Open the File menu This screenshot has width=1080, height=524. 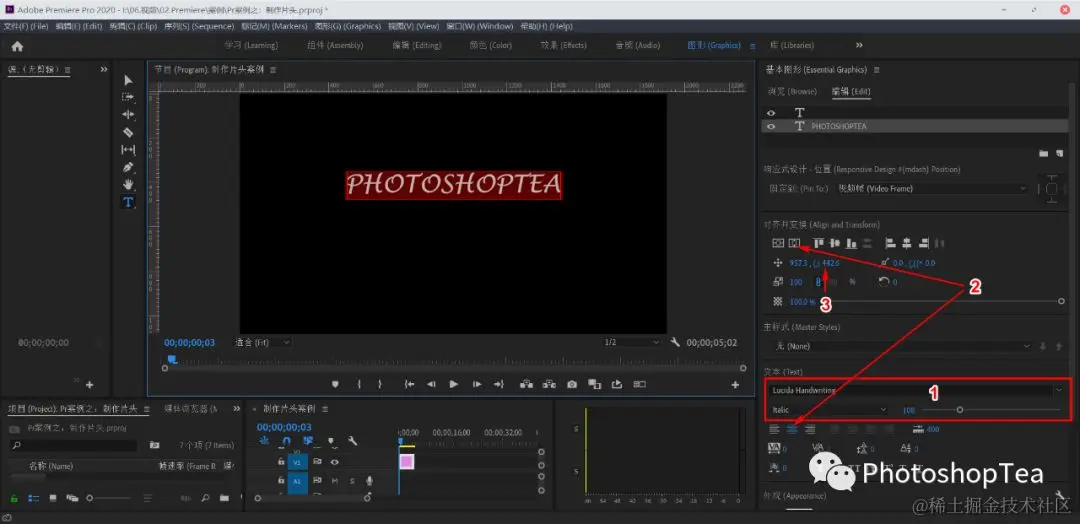click(x=25, y=26)
